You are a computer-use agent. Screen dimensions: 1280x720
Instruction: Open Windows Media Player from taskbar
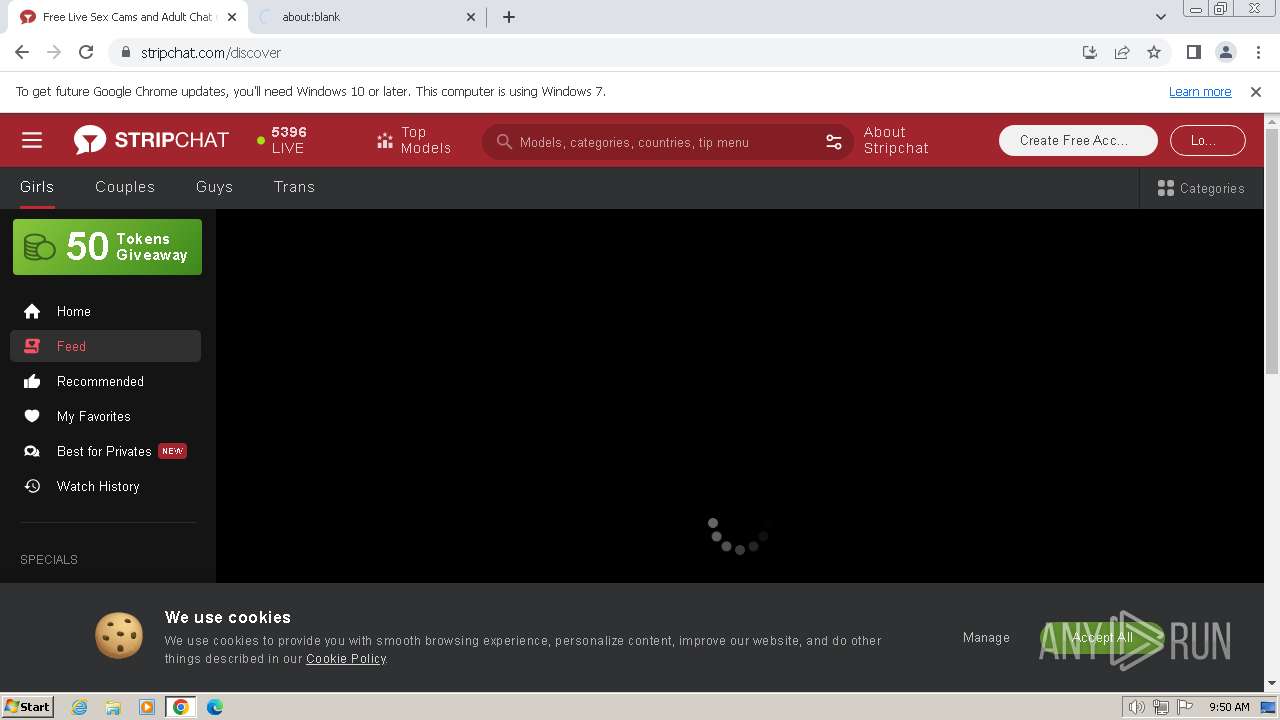[147, 707]
